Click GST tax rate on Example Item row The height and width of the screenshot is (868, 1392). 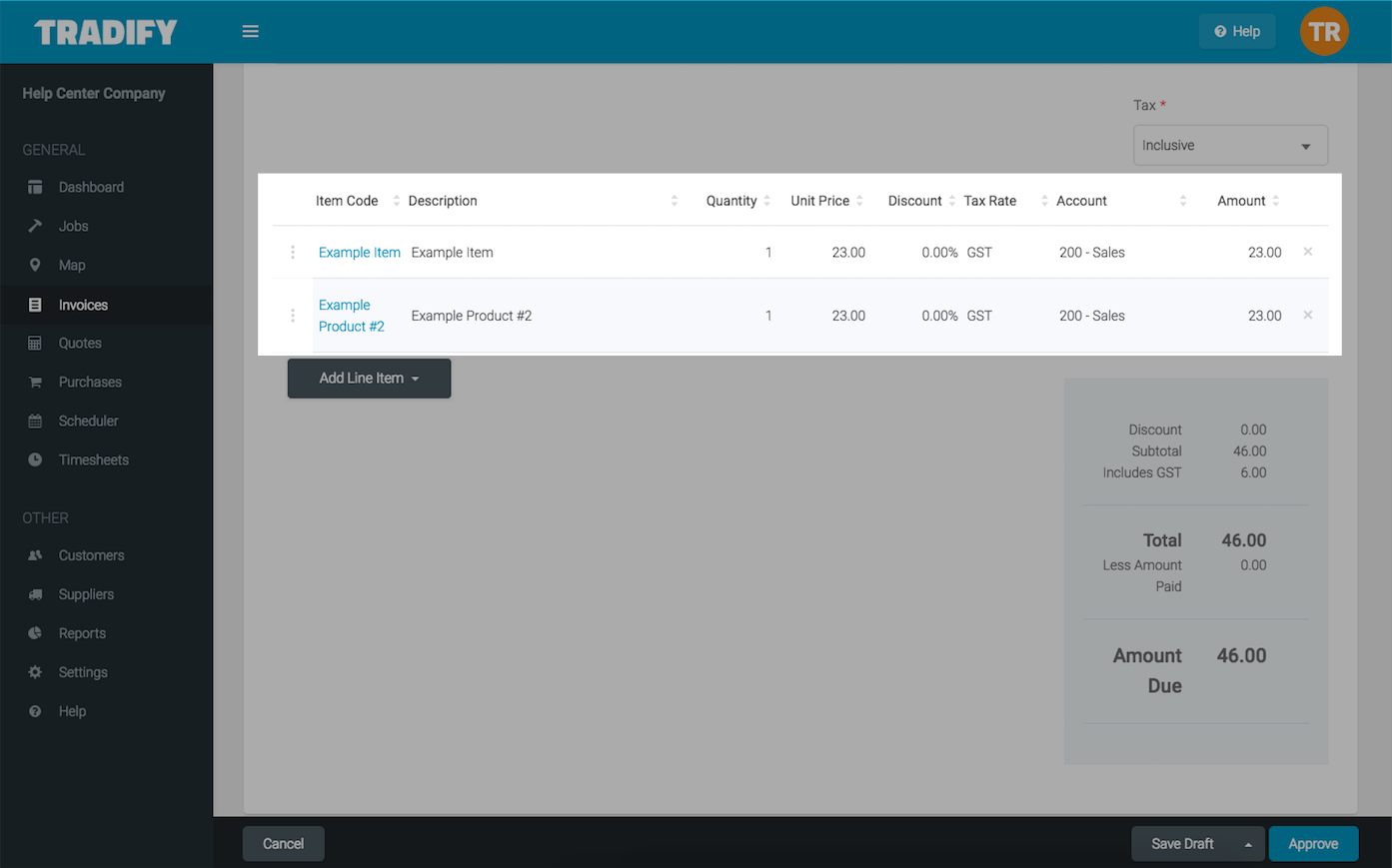click(979, 253)
